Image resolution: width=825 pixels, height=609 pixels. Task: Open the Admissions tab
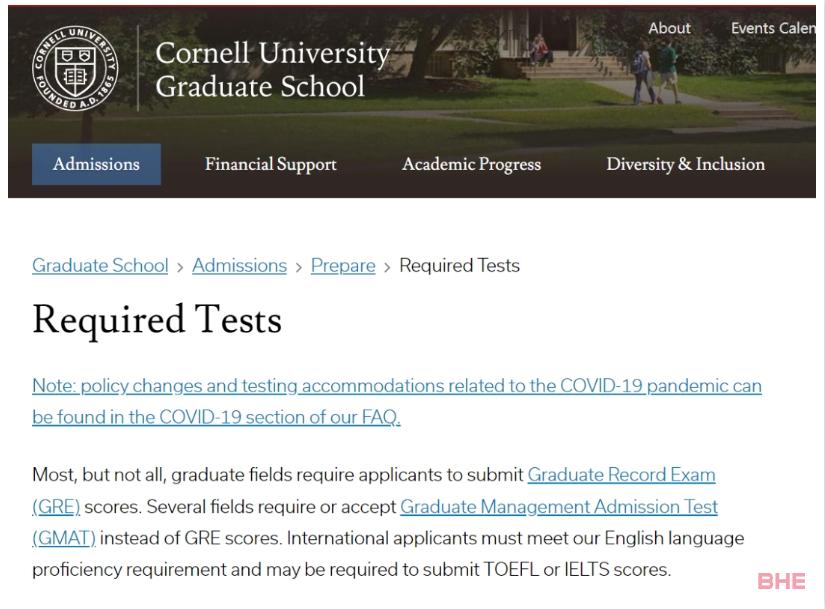(x=96, y=164)
